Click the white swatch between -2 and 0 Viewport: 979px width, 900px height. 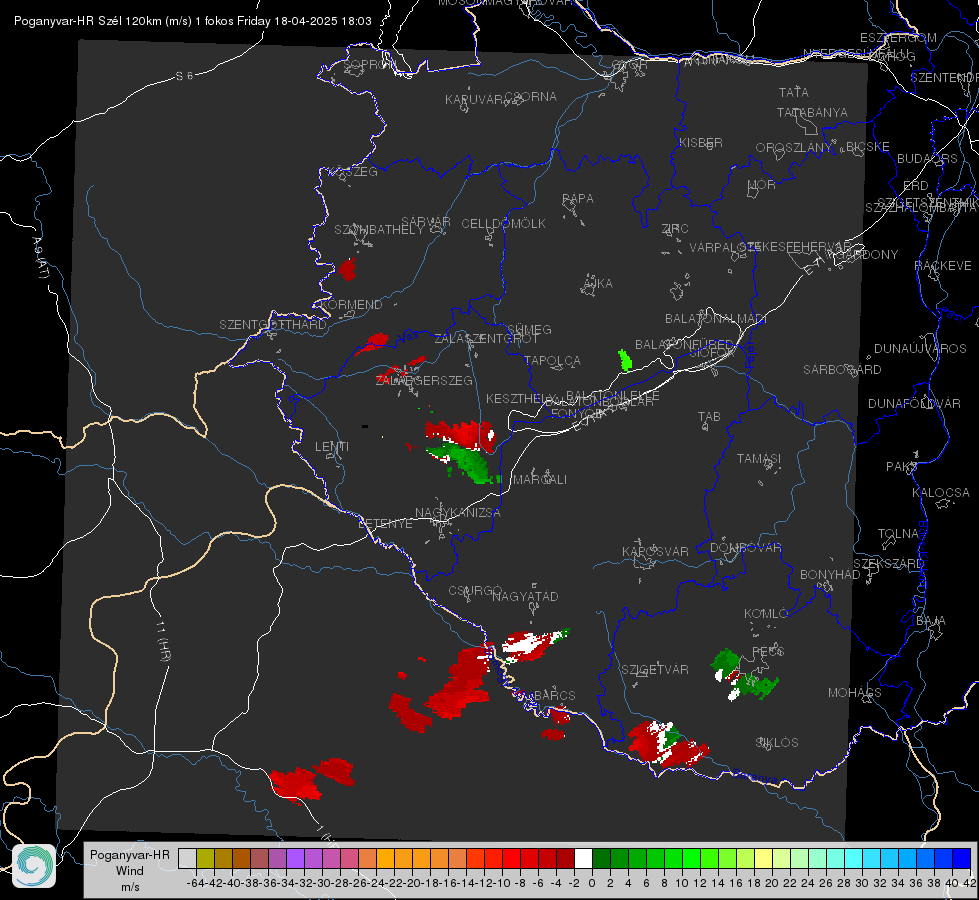coord(583,858)
